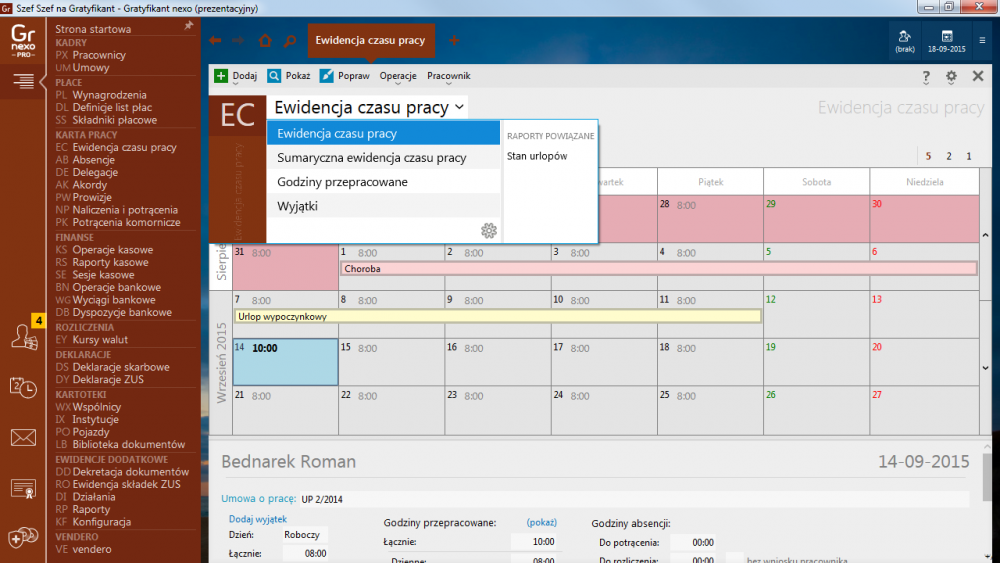
Task: Click the magnifier search icon in top bar
Action: (x=289, y=41)
